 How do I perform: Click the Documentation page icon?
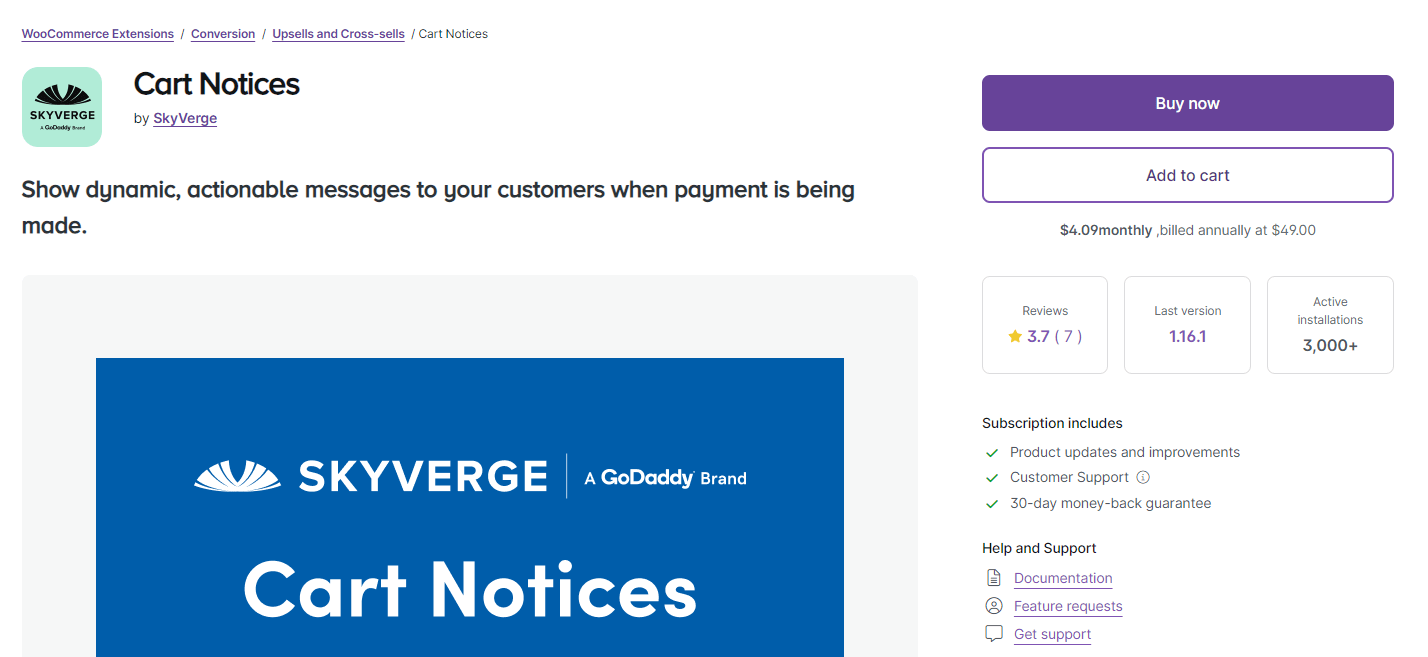993,578
